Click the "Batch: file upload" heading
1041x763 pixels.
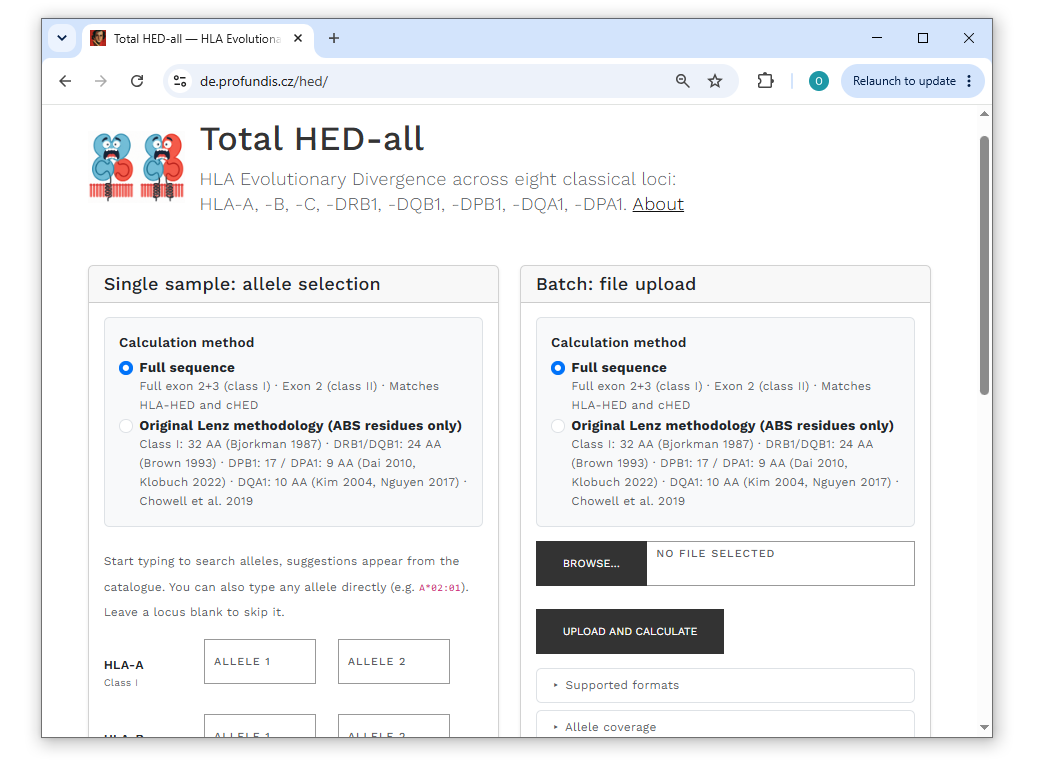[x=616, y=284]
